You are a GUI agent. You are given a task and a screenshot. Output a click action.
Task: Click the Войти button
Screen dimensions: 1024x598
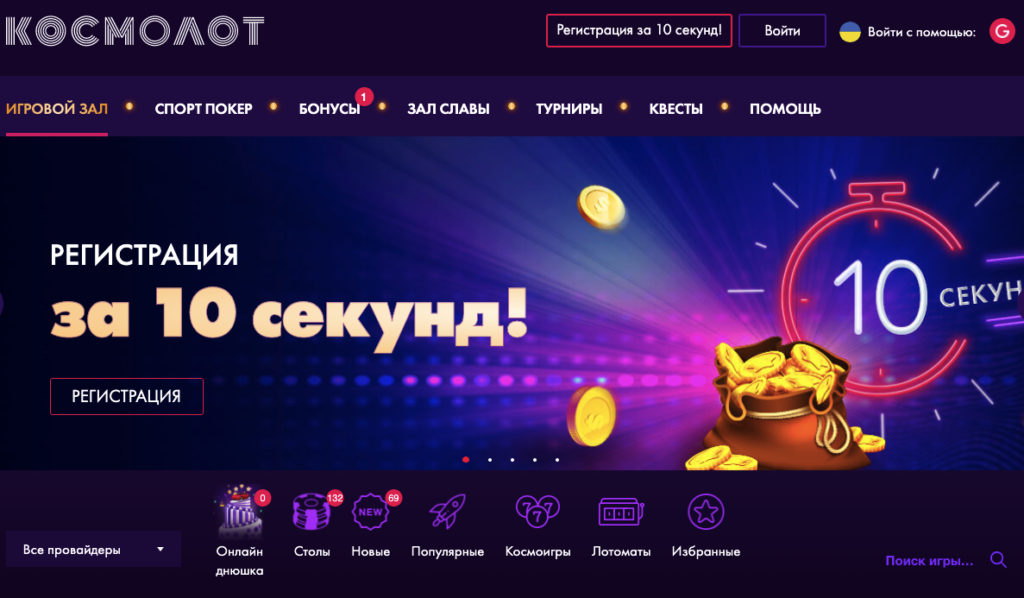click(782, 31)
